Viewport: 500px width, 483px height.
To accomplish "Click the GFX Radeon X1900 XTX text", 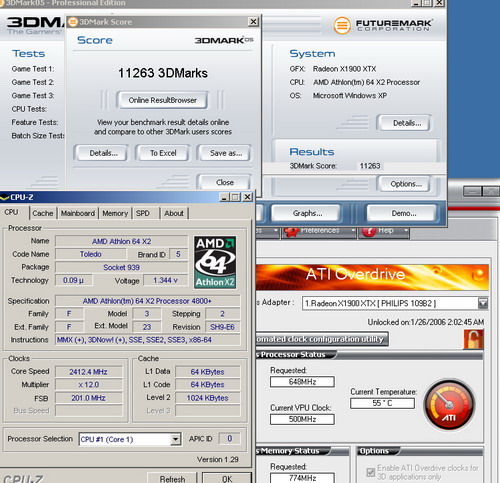I will point(333,69).
